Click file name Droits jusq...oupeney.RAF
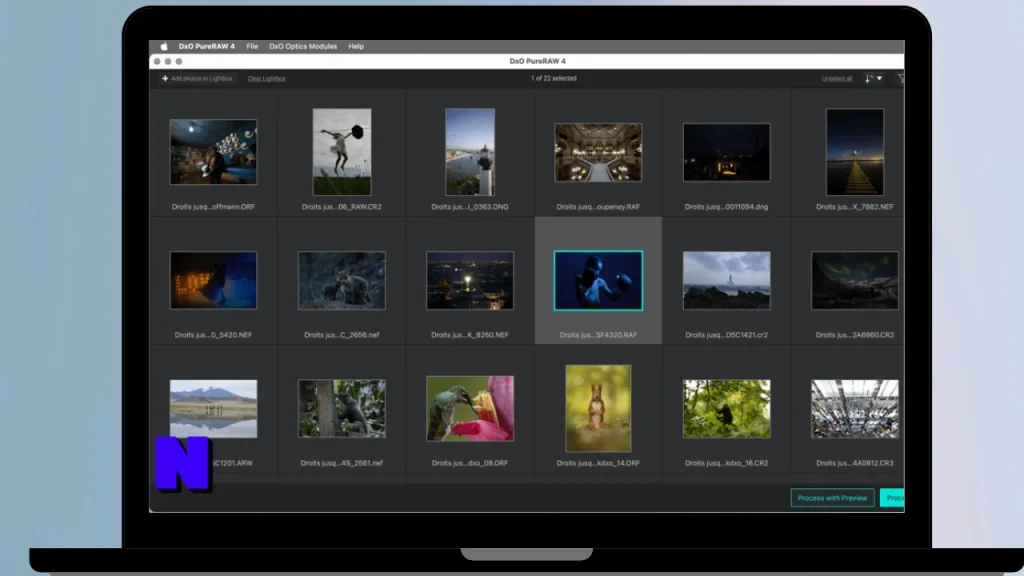 click(x=598, y=206)
